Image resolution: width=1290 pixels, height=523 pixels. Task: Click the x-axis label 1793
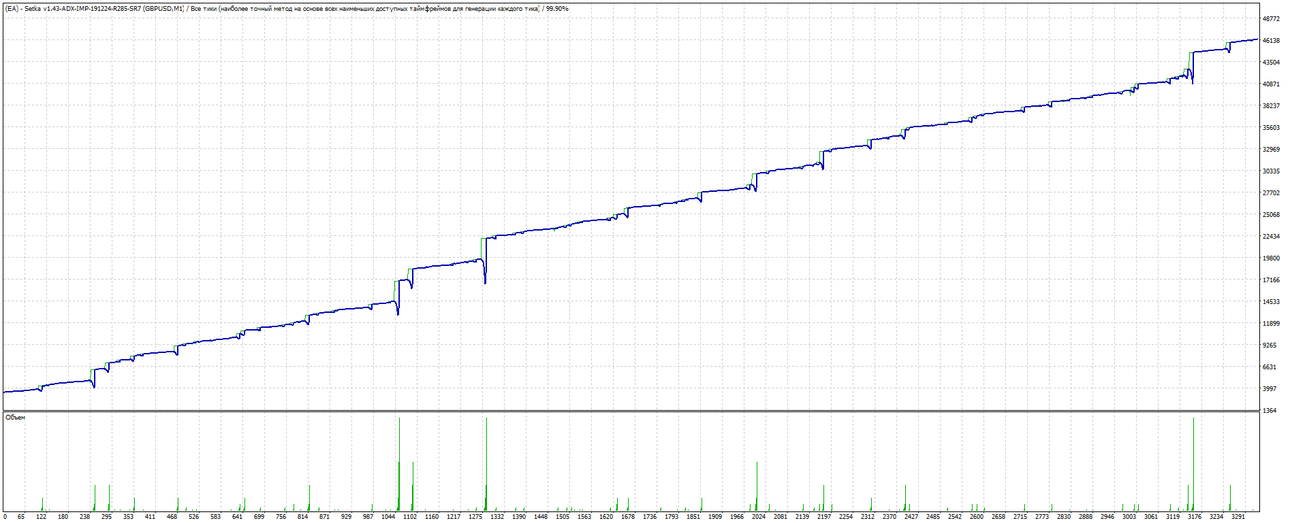tap(670, 517)
